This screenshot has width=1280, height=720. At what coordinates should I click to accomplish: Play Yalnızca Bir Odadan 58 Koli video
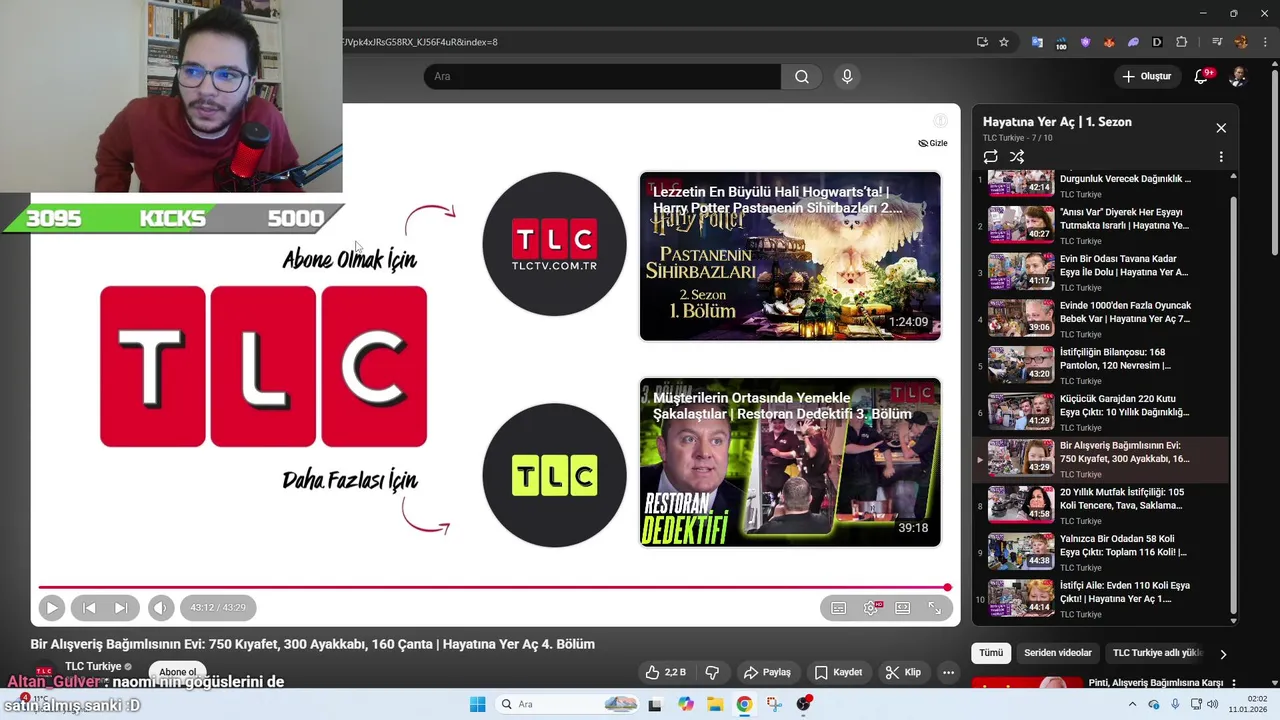click(1100, 552)
